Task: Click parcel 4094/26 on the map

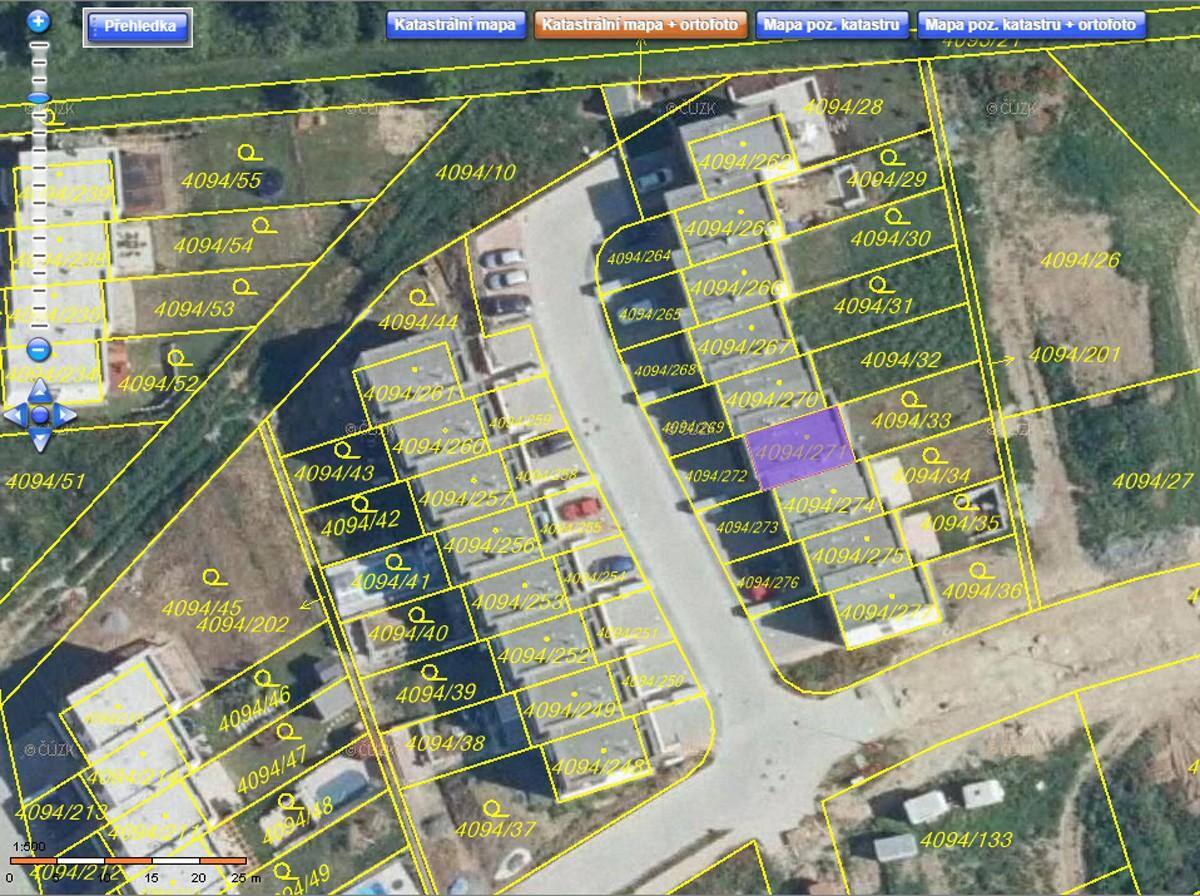Action: click(1080, 260)
